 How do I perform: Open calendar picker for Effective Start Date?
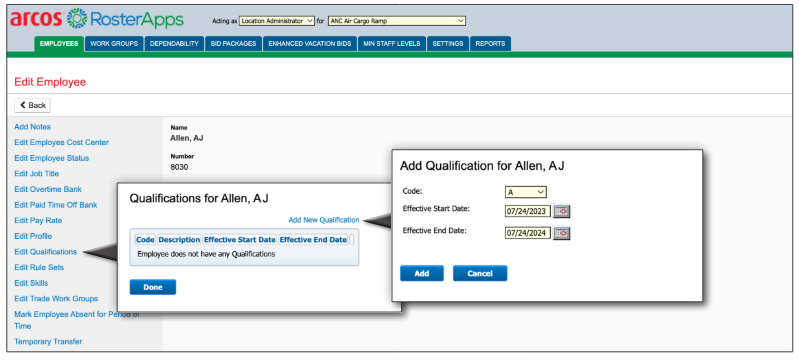[562, 211]
